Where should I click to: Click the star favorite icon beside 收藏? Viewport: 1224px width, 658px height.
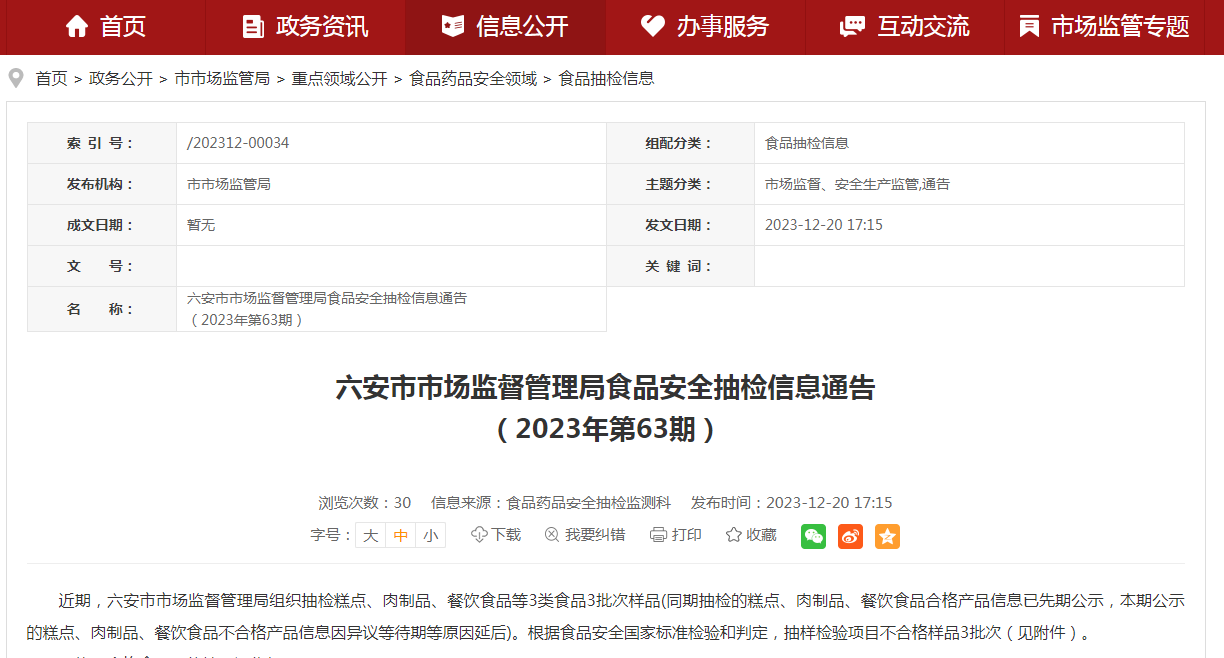click(733, 535)
